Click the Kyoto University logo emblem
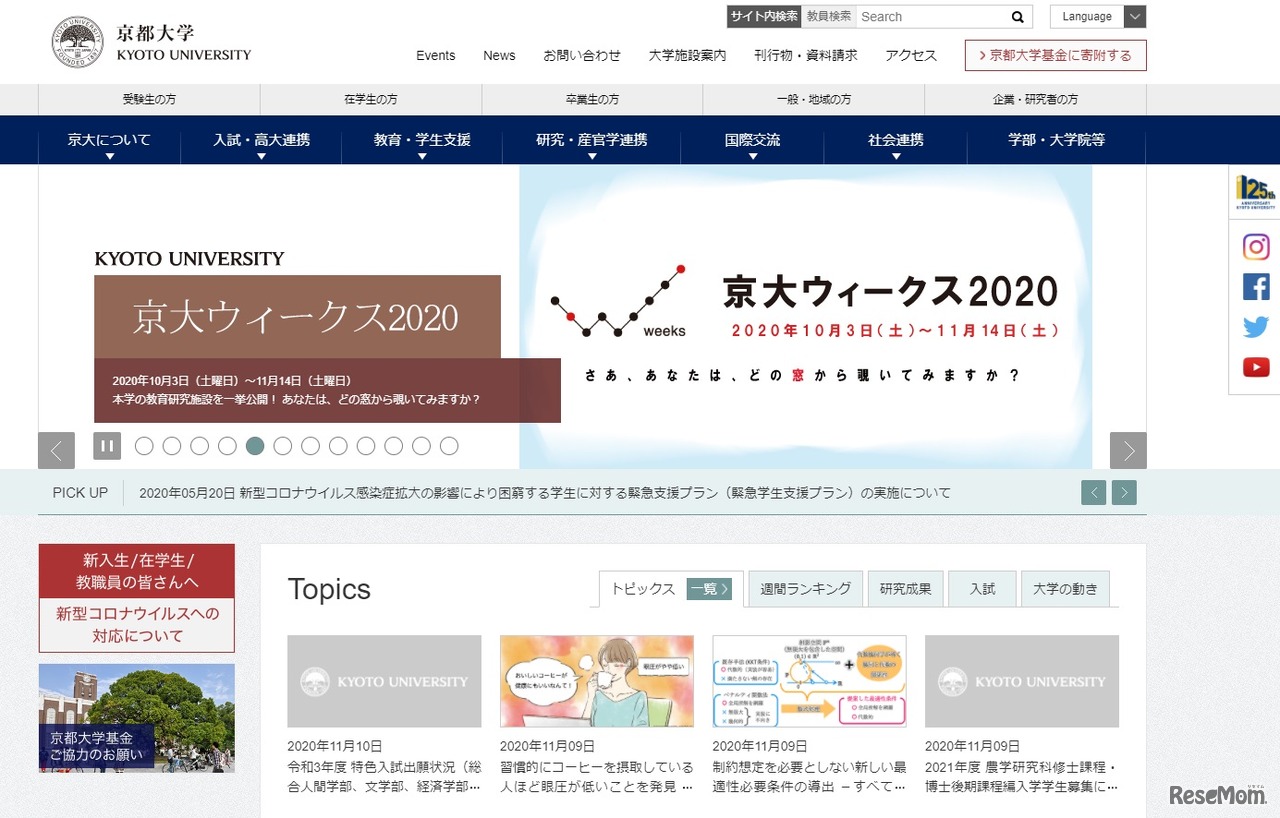This screenshot has width=1280, height=818. pos(77,42)
